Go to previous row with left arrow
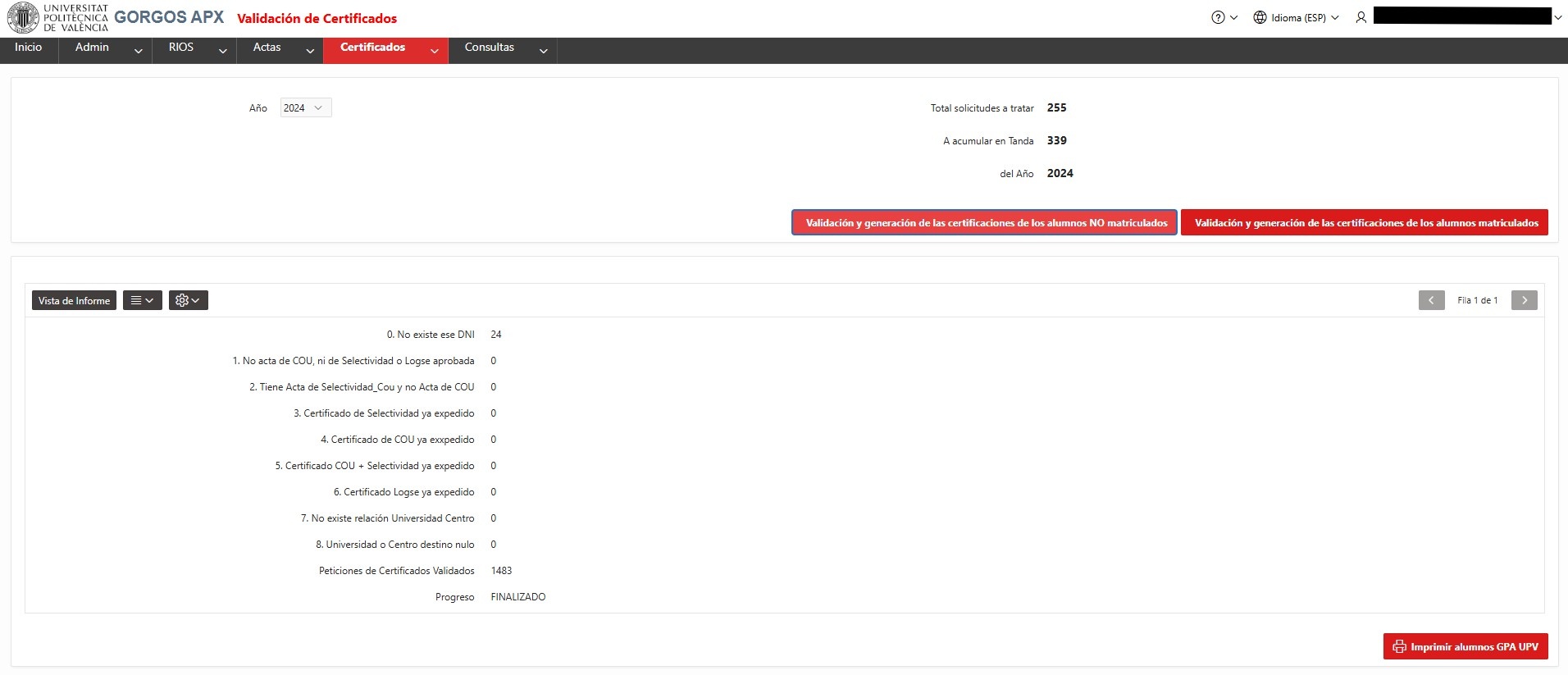This screenshot has width=1568, height=675. click(1432, 300)
